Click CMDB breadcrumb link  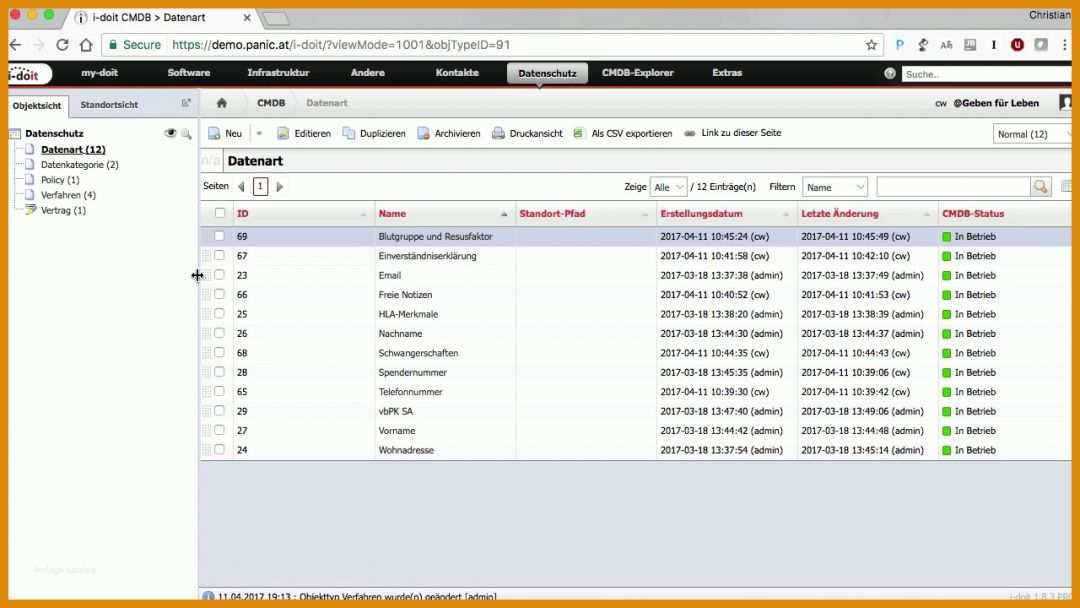[x=271, y=103]
